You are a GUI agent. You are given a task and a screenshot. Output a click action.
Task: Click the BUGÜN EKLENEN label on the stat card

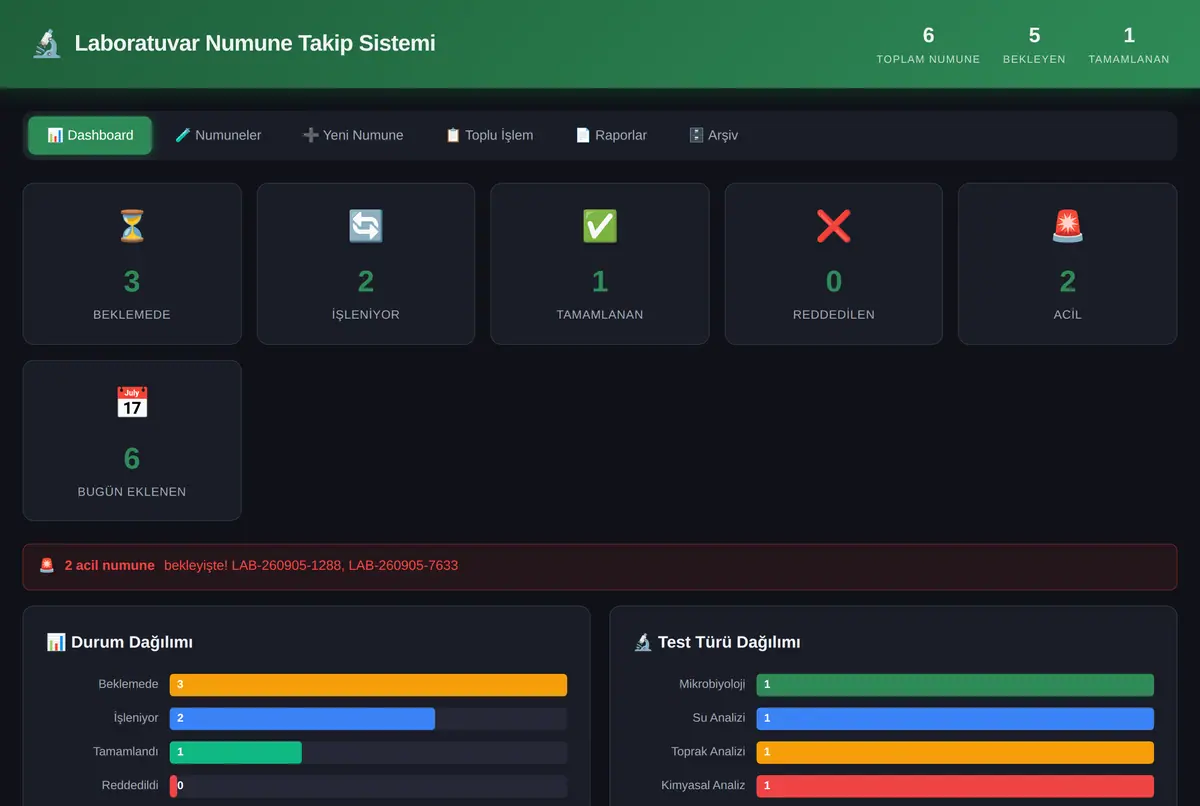pos(132,492)
